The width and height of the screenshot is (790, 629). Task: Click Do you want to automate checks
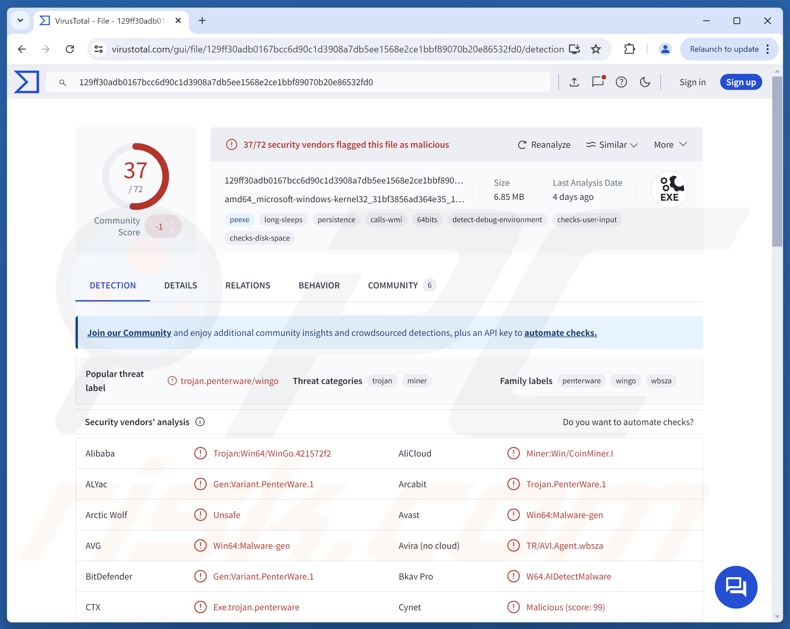[628, 422]
